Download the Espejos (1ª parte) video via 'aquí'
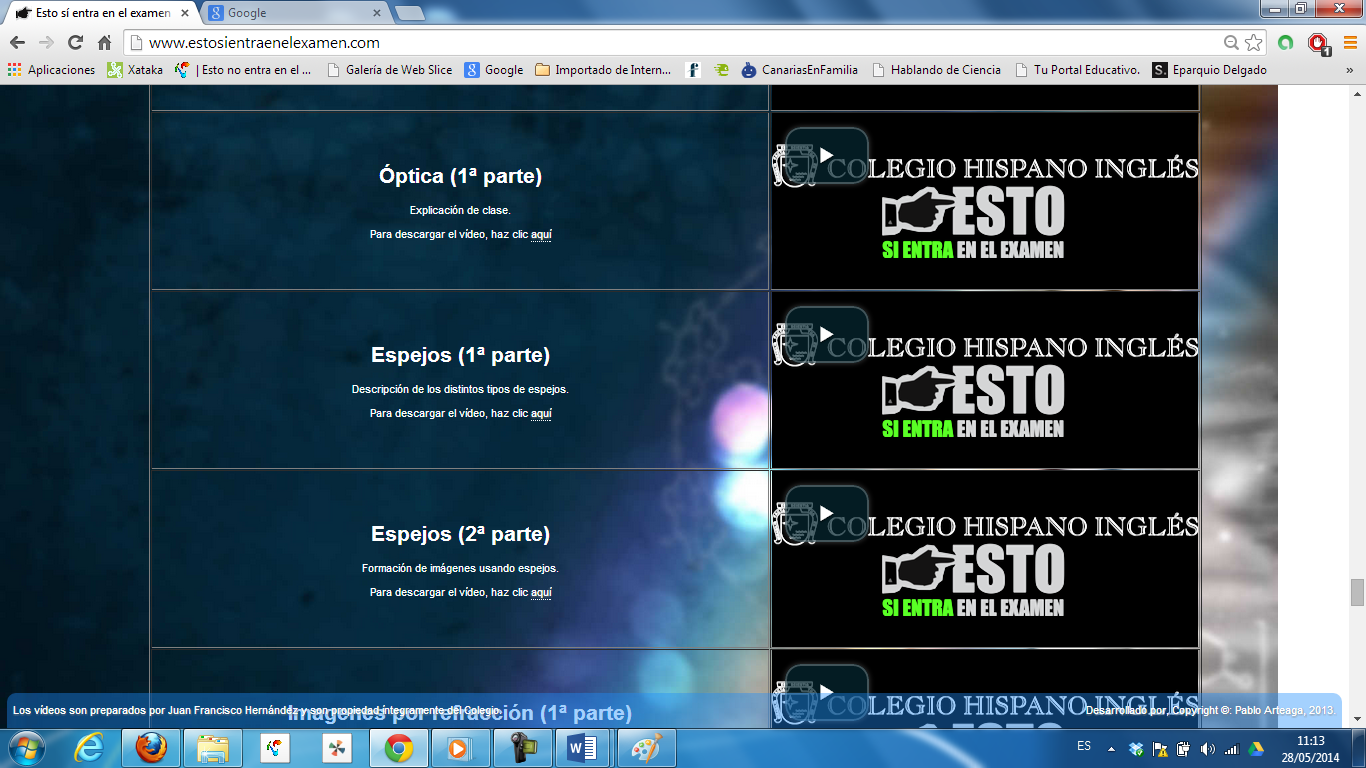The width and height of the screenshot is (1366, 768). (541, 414)
